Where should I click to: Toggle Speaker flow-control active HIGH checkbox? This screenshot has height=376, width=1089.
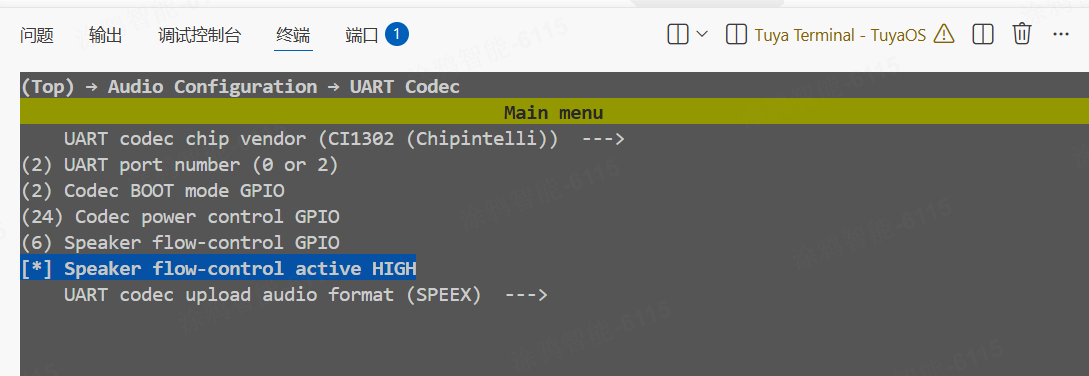coord(219,268)
